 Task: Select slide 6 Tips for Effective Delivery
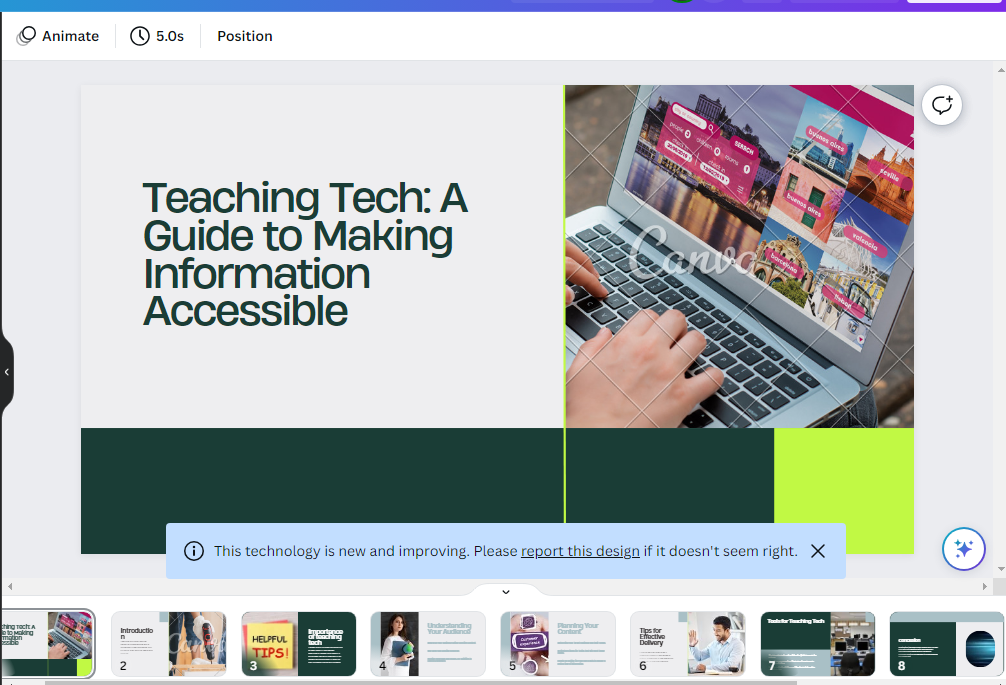688,644
